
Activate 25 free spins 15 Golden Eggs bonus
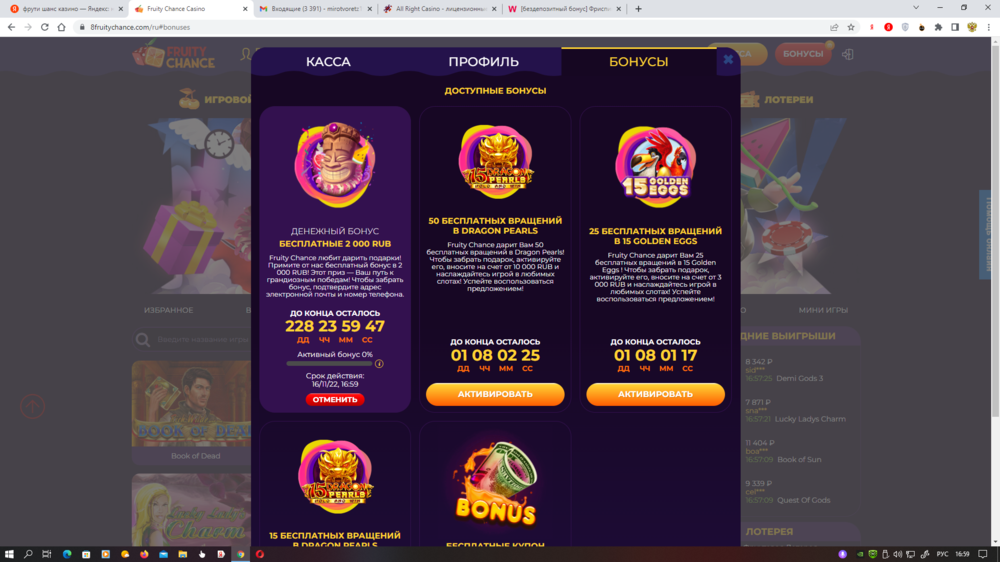click(655, 394)
